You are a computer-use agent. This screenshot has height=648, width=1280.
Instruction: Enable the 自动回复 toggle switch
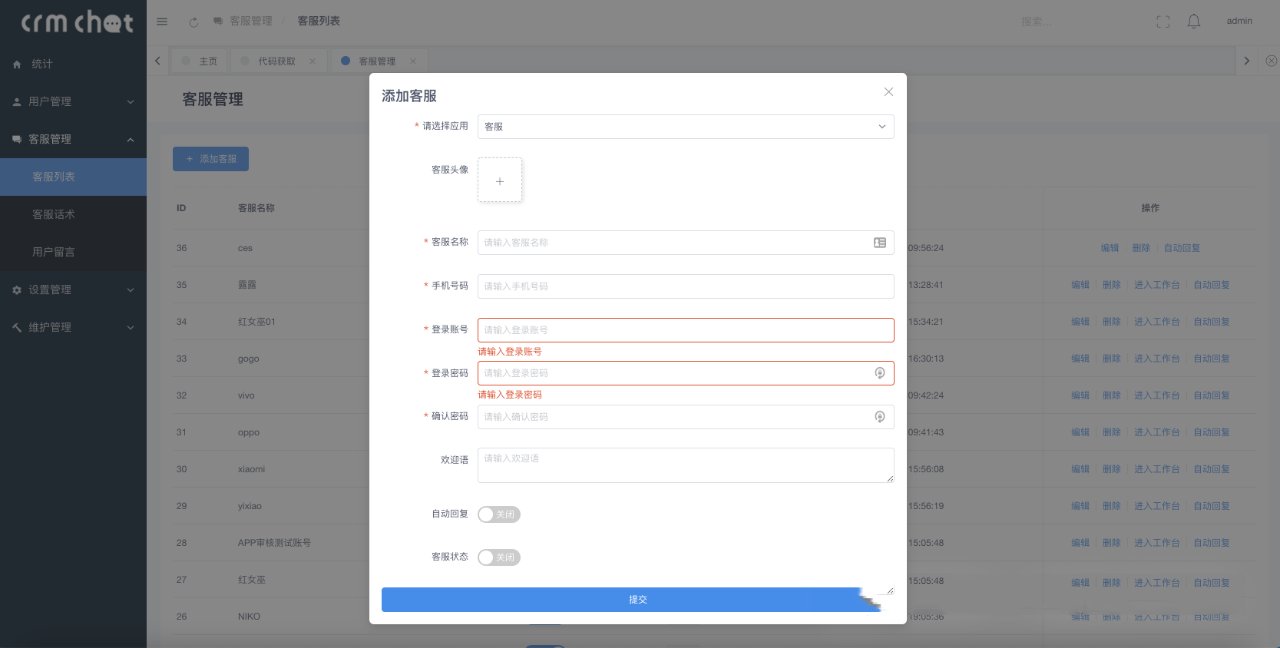[499, 514]
